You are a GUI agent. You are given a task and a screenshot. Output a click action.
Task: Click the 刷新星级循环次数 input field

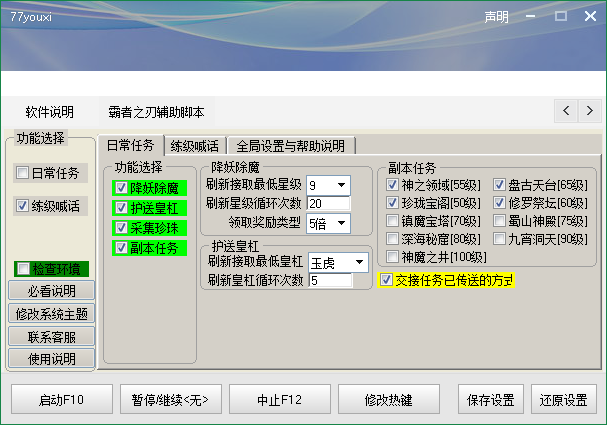point(328,204)
